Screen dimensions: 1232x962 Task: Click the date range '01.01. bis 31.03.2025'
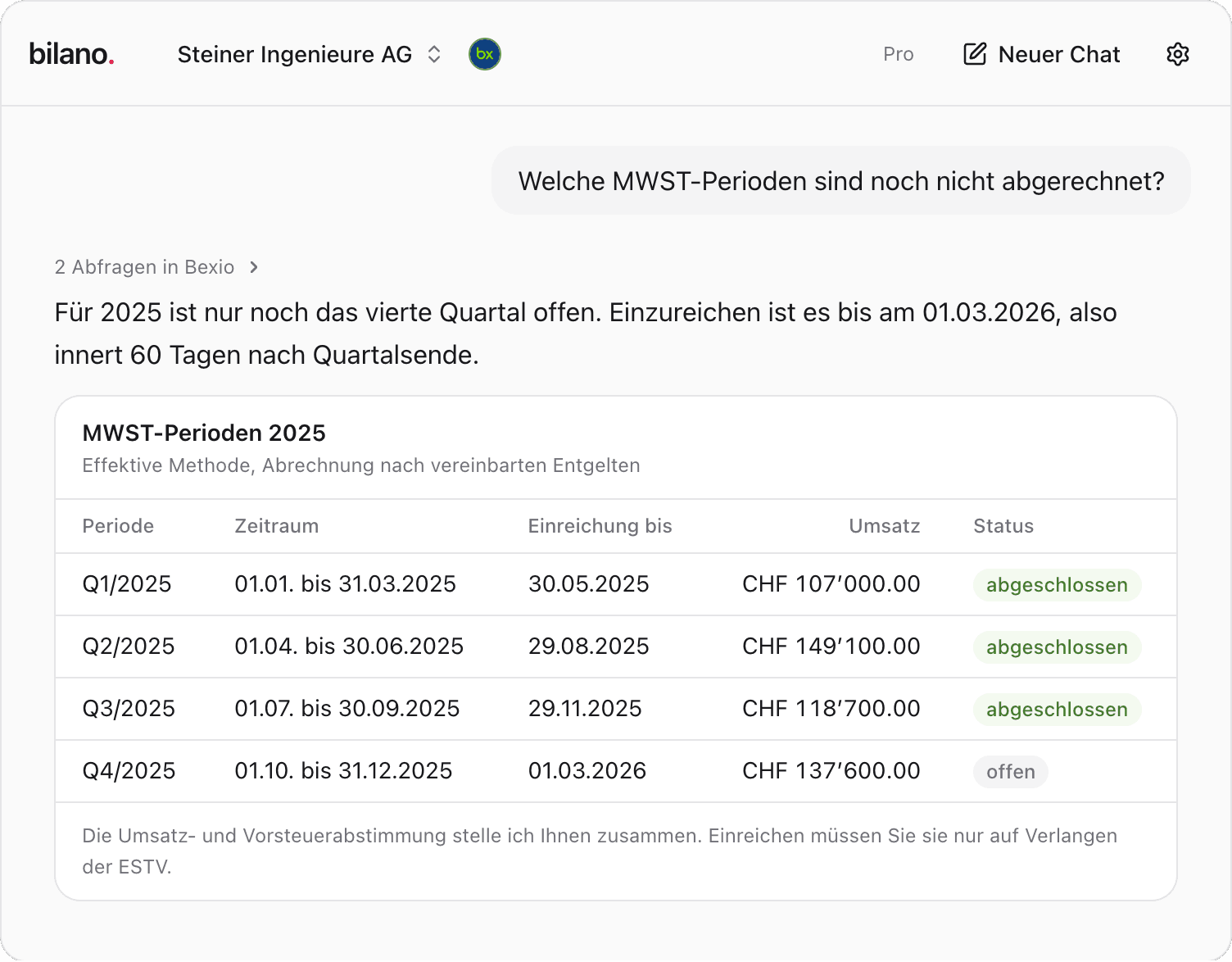(345, 584)
